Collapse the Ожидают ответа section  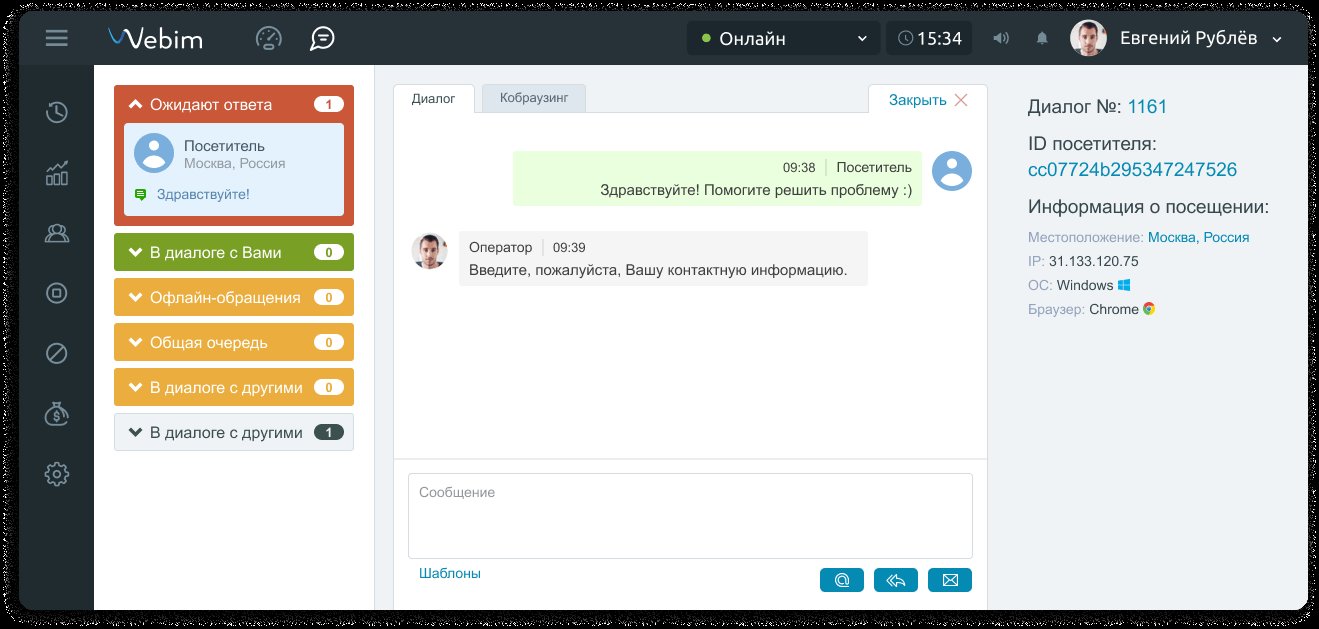(x=234, y=104)
